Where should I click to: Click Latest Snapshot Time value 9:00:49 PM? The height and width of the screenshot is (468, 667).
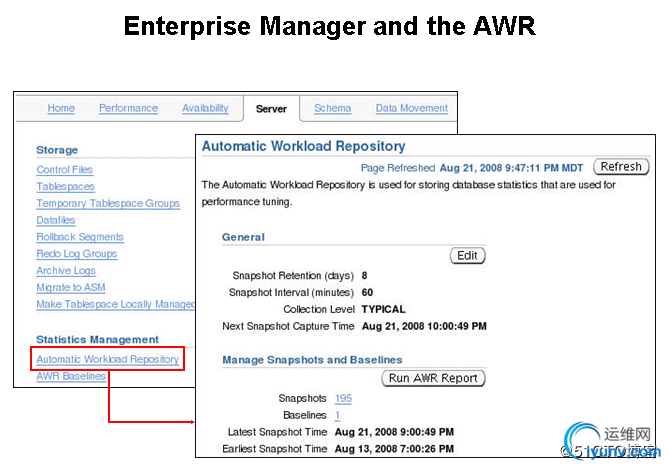(x=394, y=432)
